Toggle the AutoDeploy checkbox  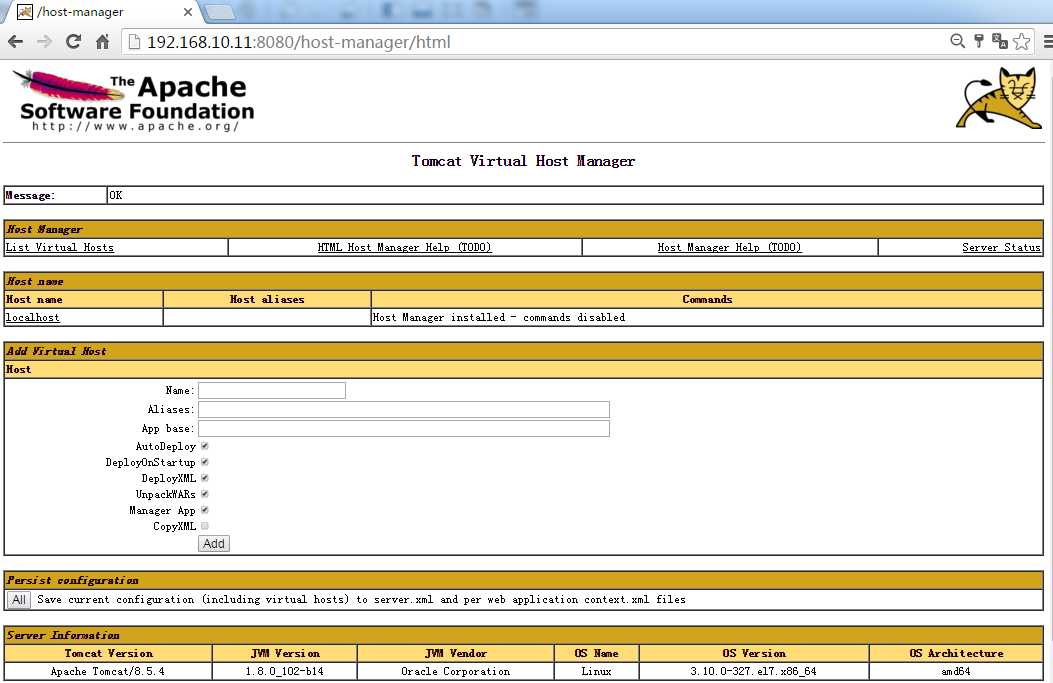205,446
